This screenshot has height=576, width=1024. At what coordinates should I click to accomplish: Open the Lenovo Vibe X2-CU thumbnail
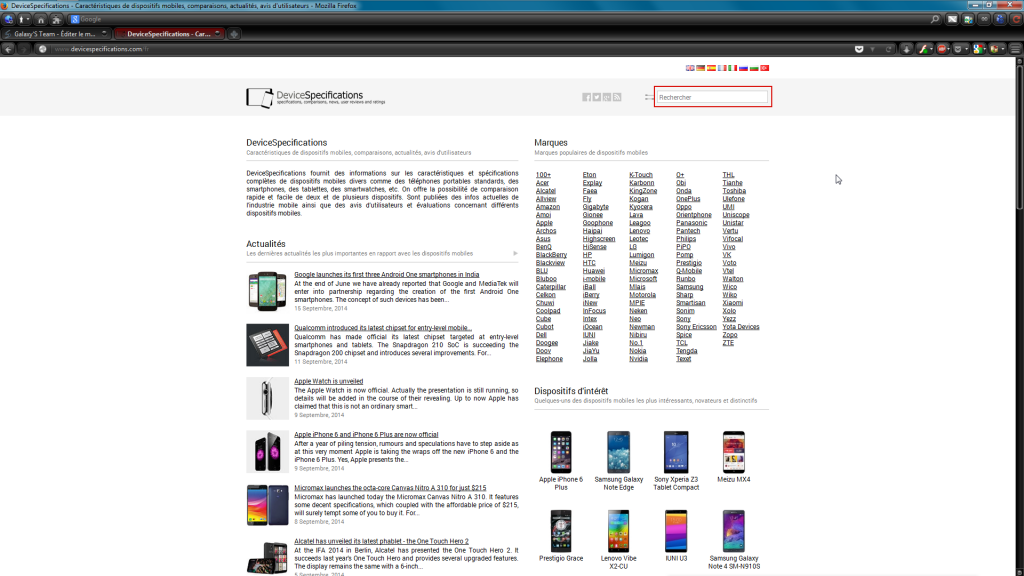tap(618, 531)
